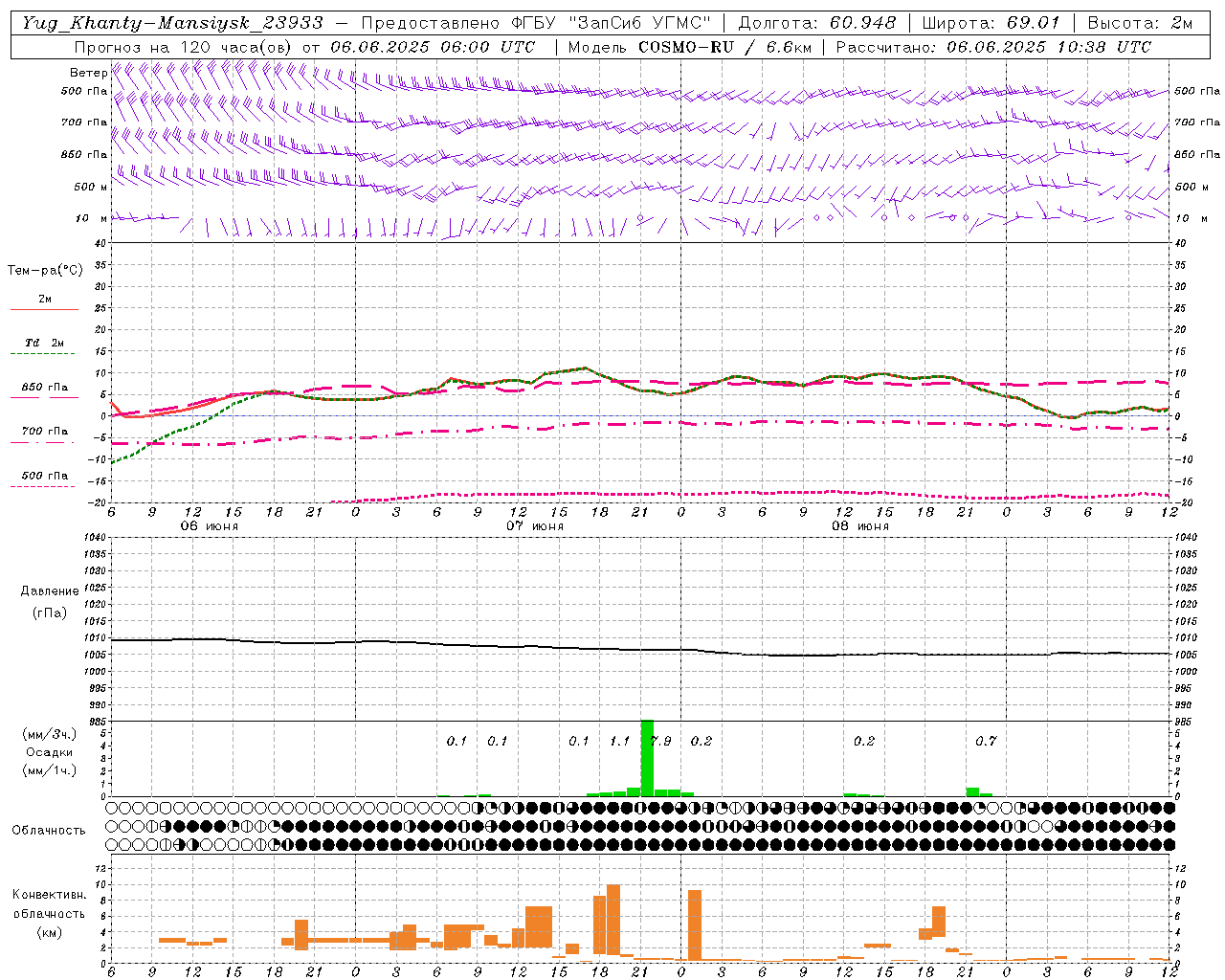Click the Осадки precipitation label
This screenshot has height=980, width=1225.
[x=49, y=752]
